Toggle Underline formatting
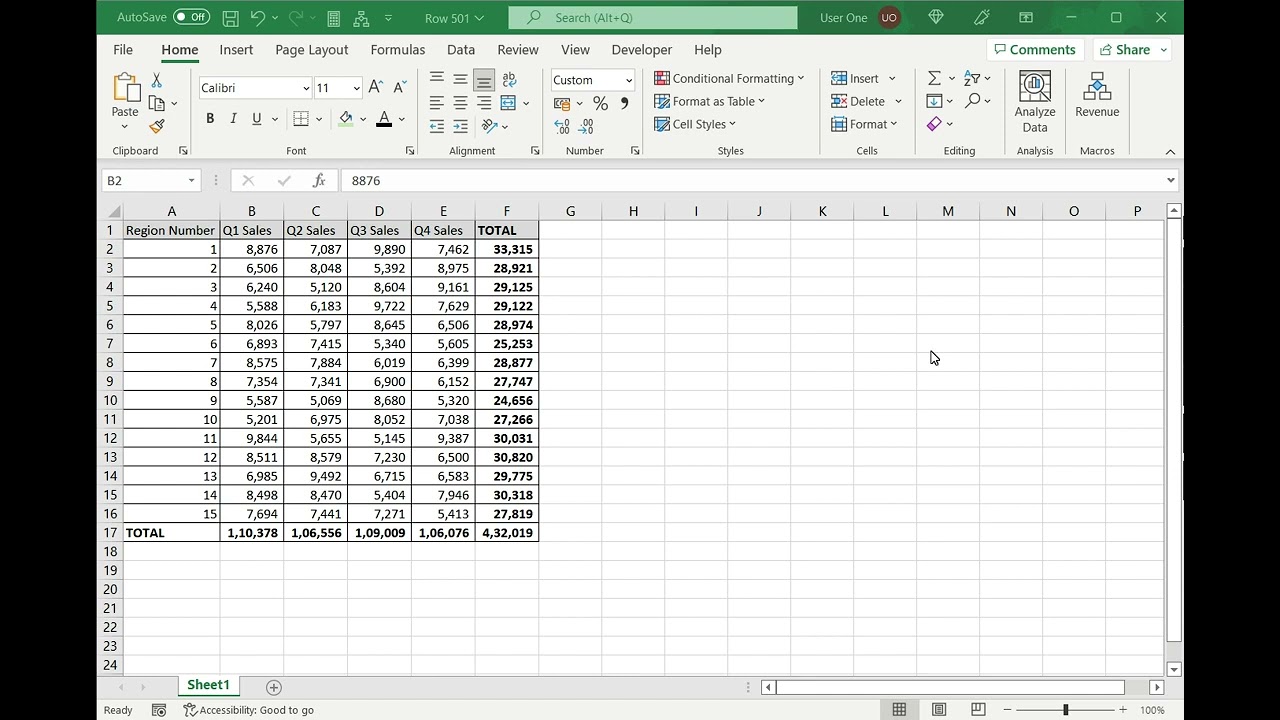 (x=257, y=119)
